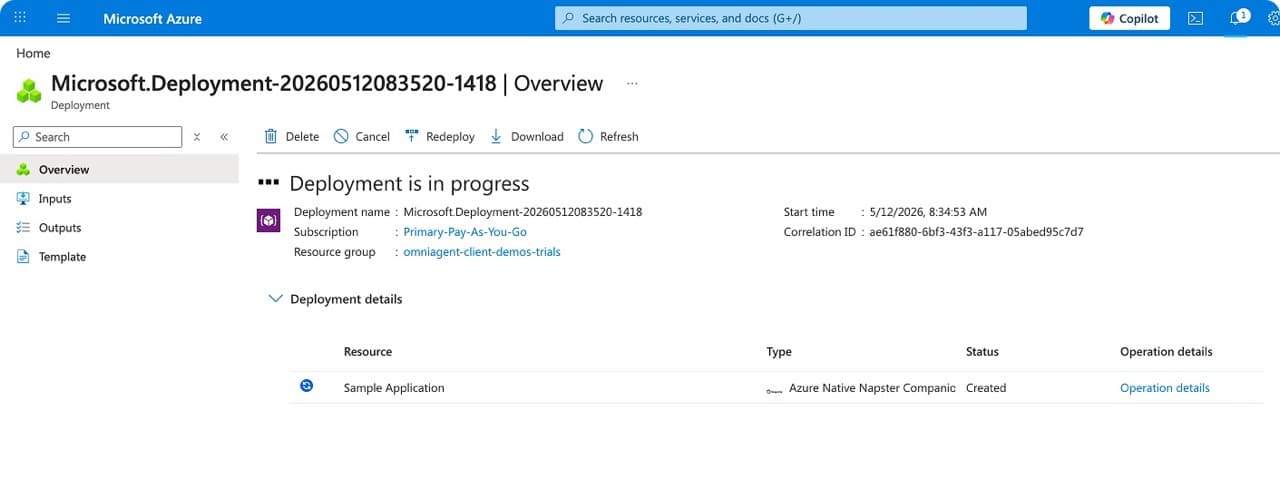Click the in-progress three dots indicator
Viewport: 1280px width, 489px height.
(267, 183)
